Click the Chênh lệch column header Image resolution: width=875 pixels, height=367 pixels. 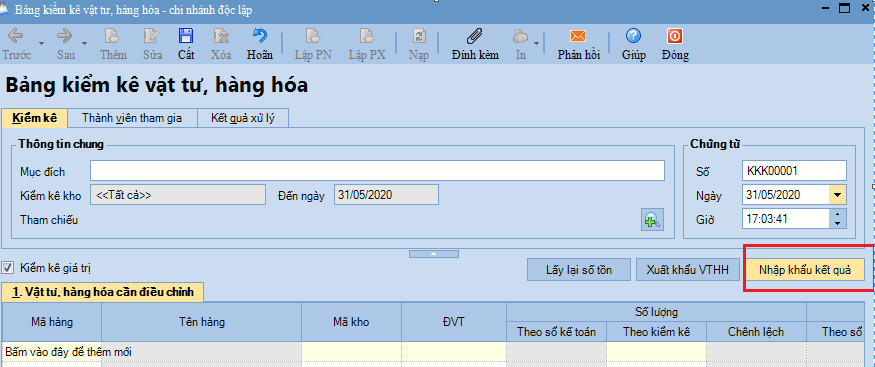click(x=756, y=332)
